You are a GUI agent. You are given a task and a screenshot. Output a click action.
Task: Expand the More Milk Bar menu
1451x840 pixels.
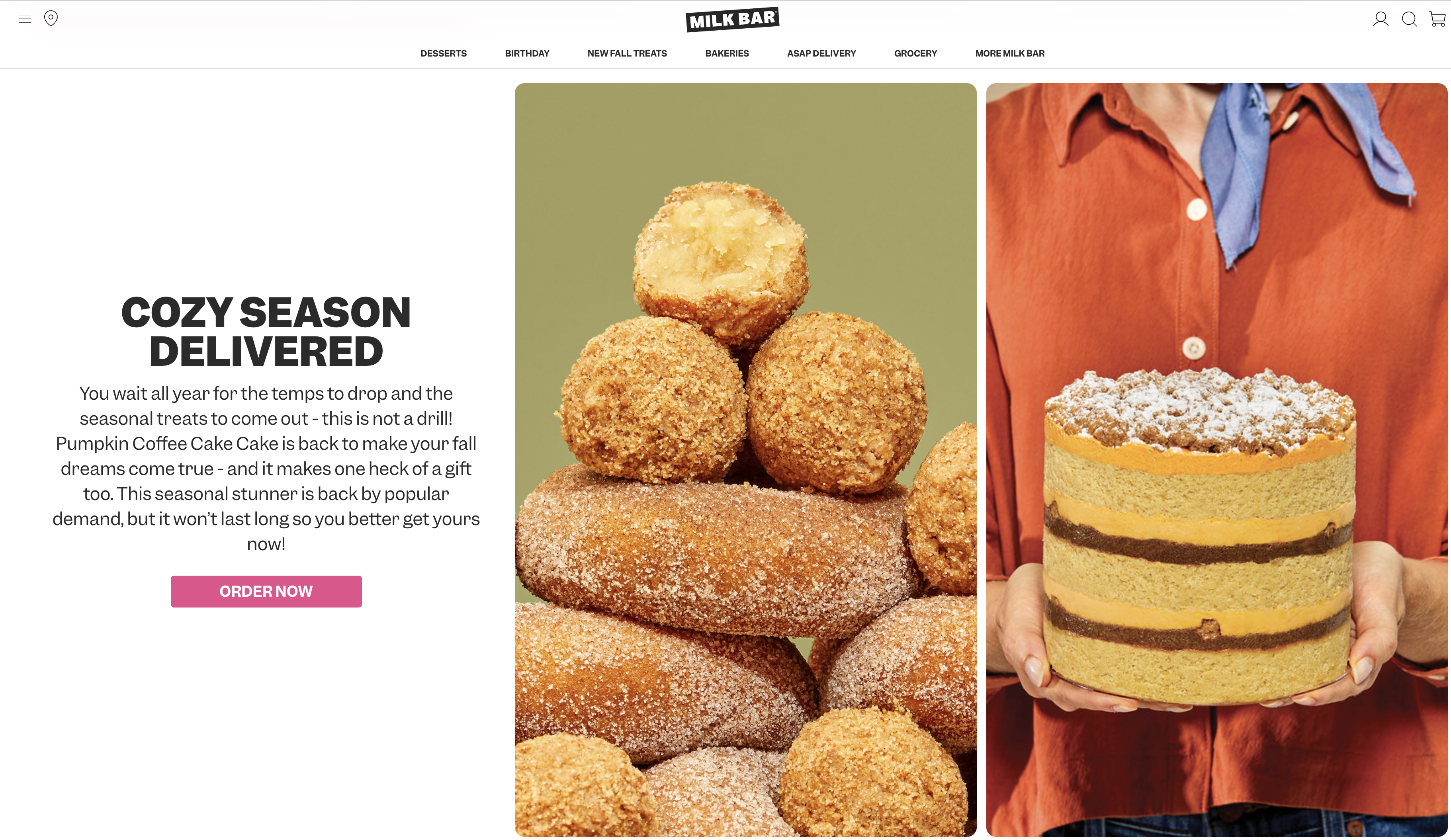coord(1009,53)
